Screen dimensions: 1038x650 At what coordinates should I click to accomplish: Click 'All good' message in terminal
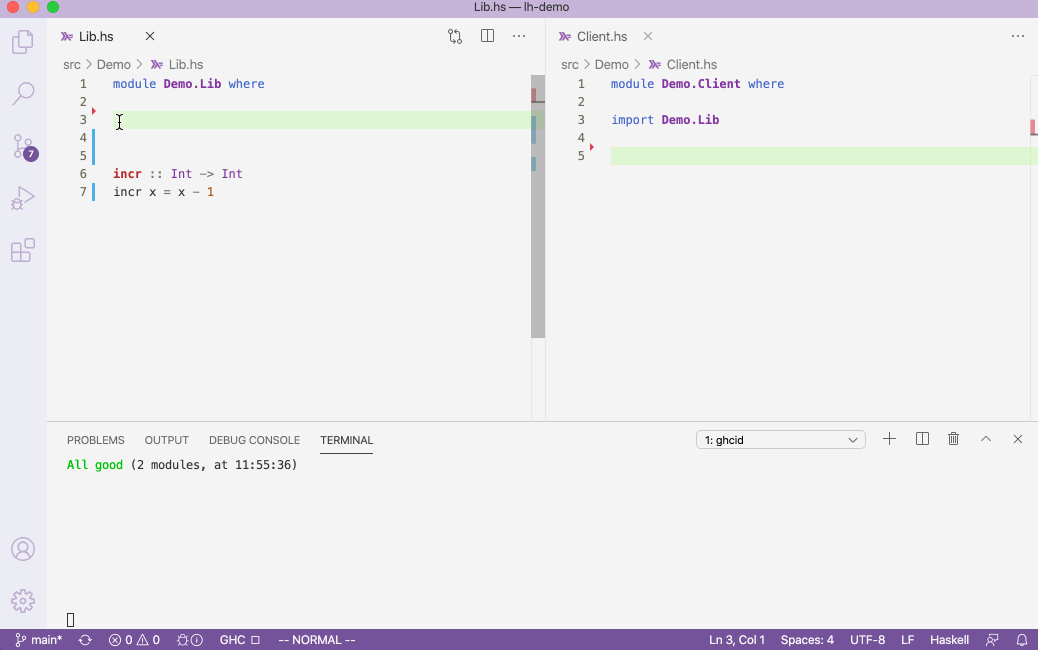(95, 465)
